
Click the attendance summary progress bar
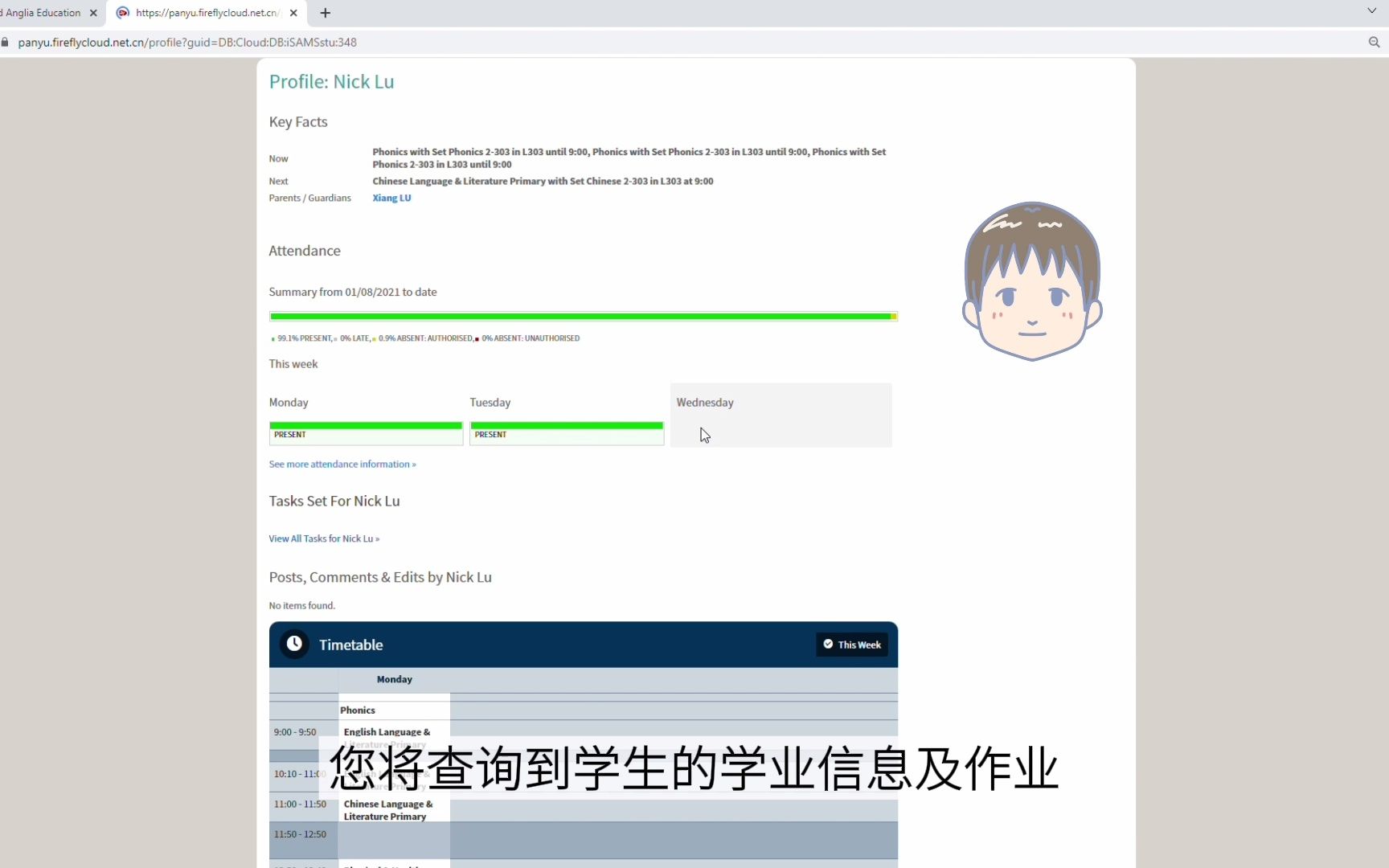point(583,317)
